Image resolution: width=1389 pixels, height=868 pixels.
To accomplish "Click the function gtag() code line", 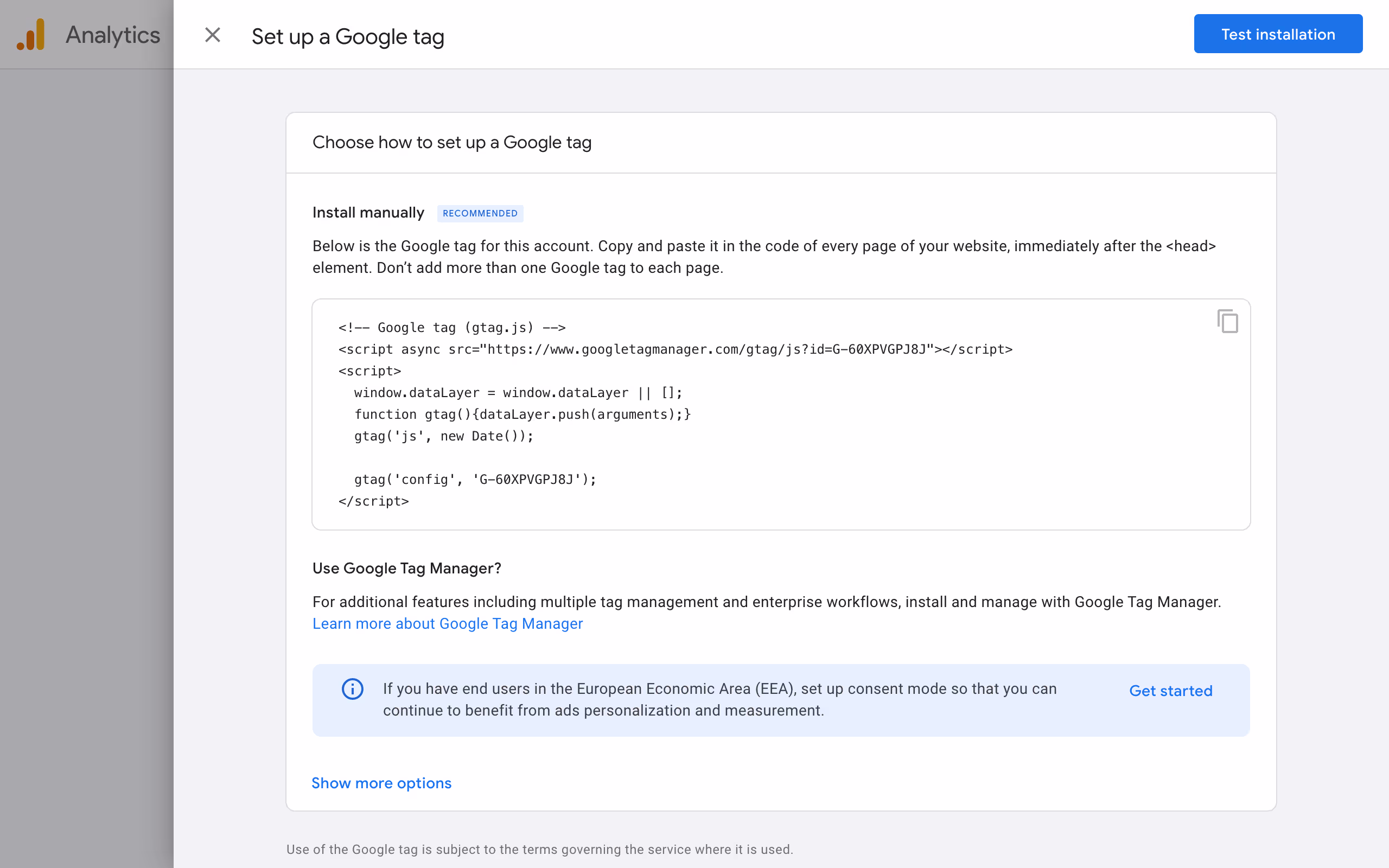I will tap(523, 414).
